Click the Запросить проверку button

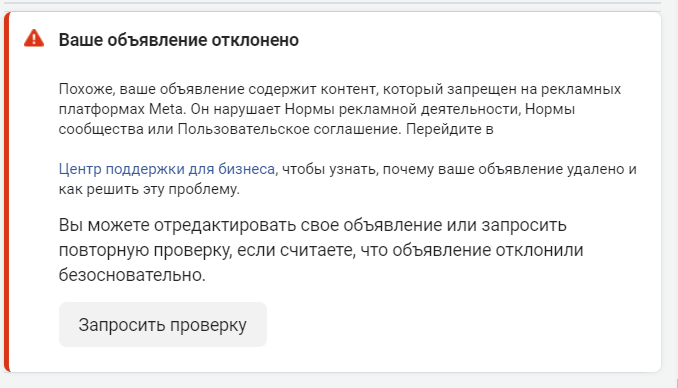[x=163, y=324]
